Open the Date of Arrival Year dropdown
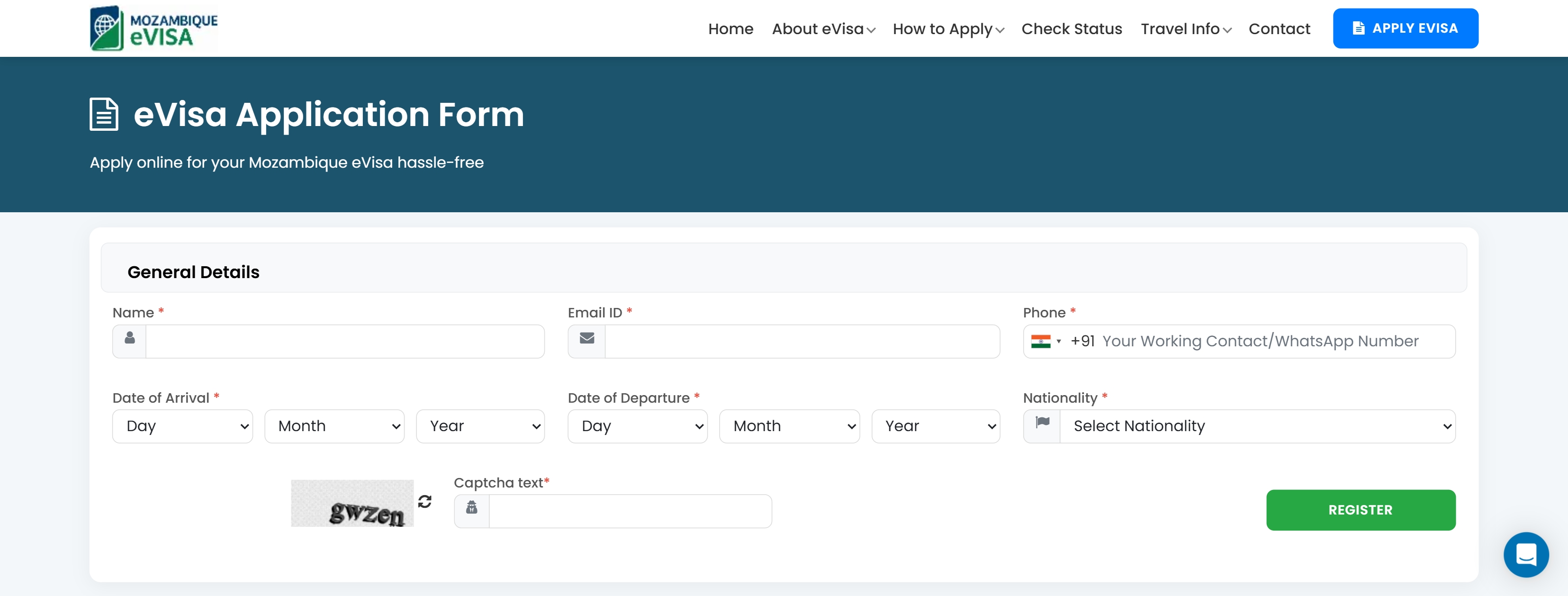 [x=480, y=426]
